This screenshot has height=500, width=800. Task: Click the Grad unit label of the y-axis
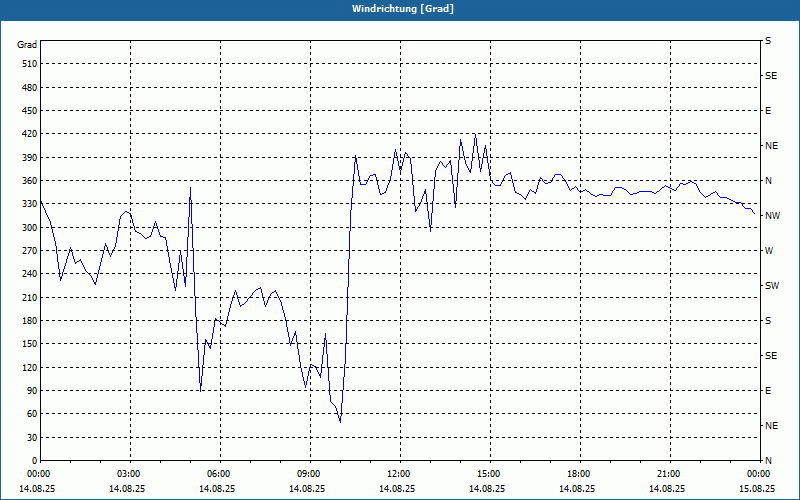coord(27,45)
